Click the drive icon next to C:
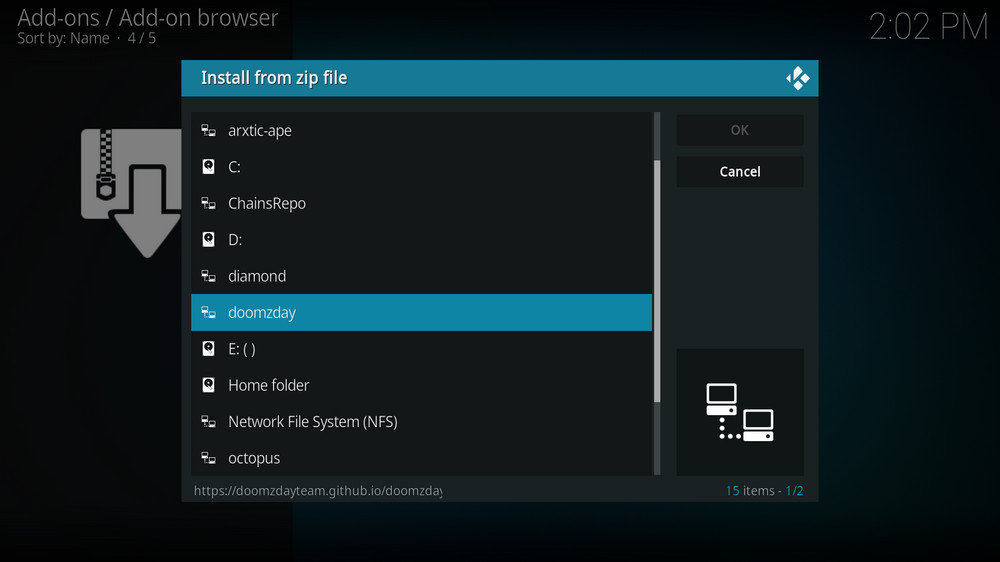 coord(208,167)
